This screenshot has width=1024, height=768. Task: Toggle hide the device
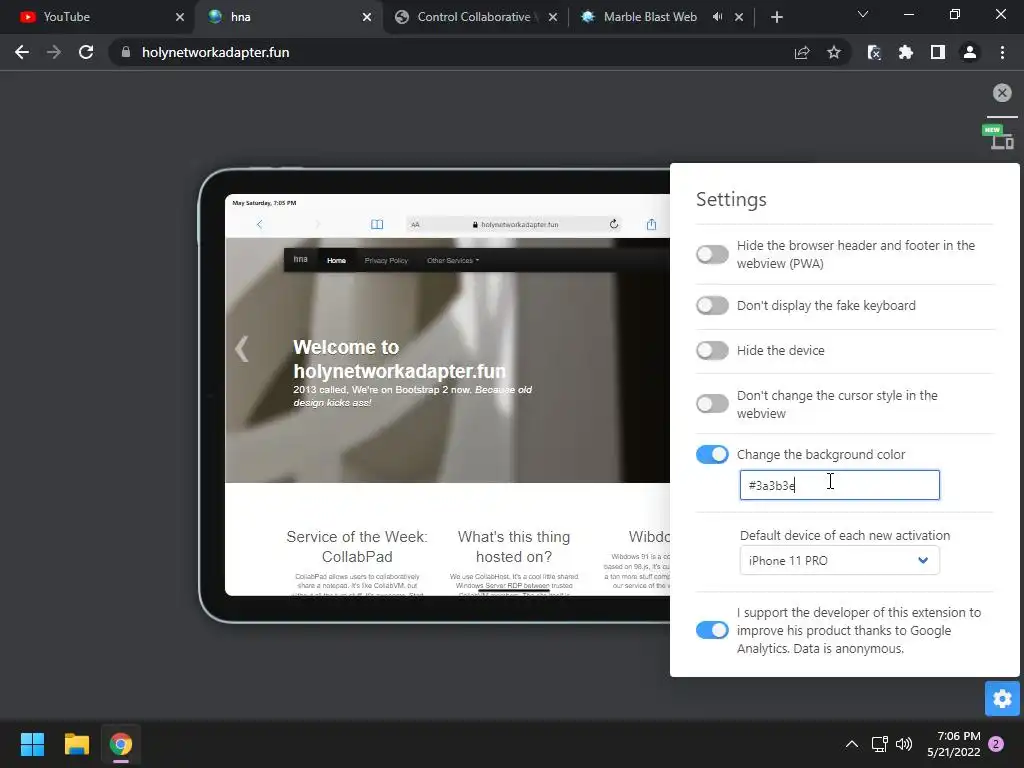pyautogui.click(x=712, y=350)
